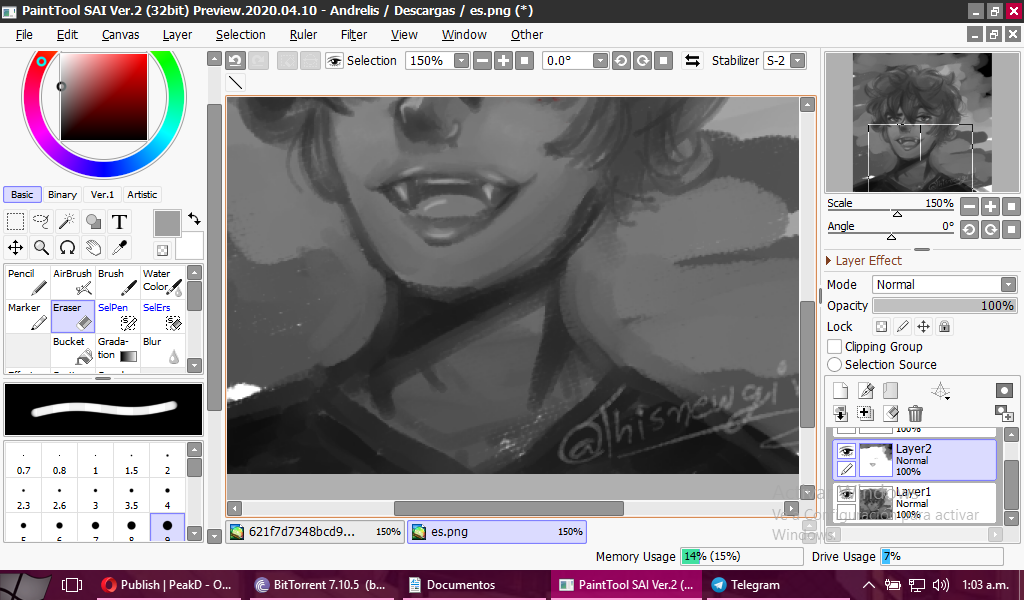The image size is (1024, 600).
Task: Choose the SelErs tool
Action: pyautogui.click(x=163, y=316)
